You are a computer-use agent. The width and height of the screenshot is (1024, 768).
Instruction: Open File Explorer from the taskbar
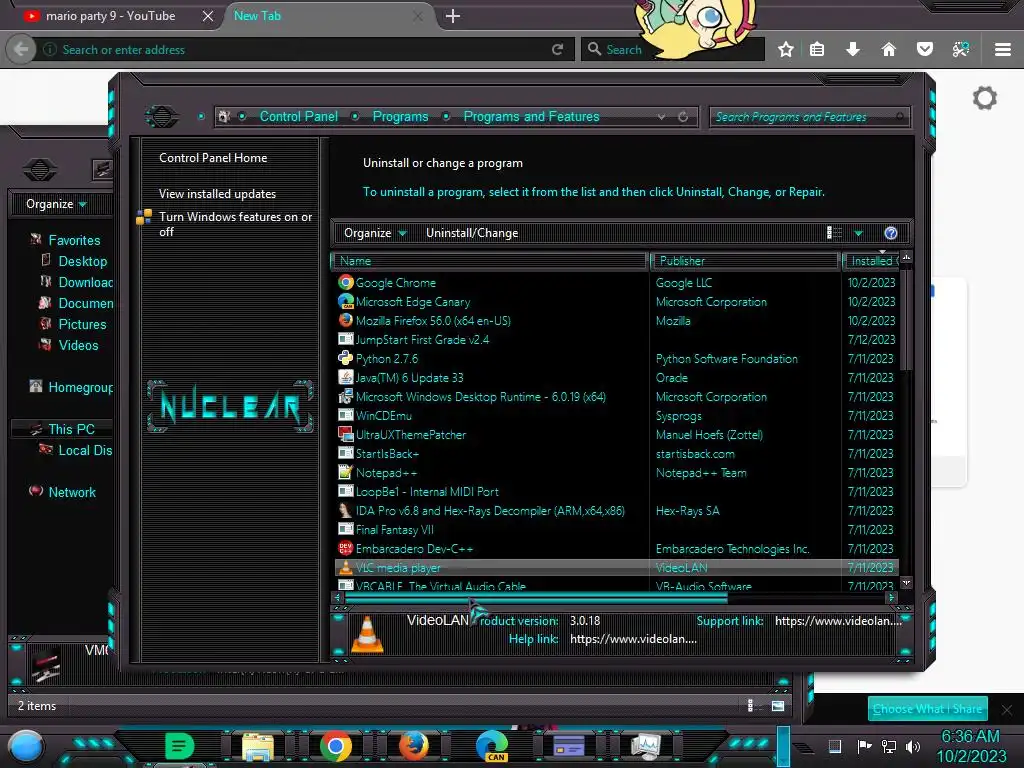(x=258, y=746)
